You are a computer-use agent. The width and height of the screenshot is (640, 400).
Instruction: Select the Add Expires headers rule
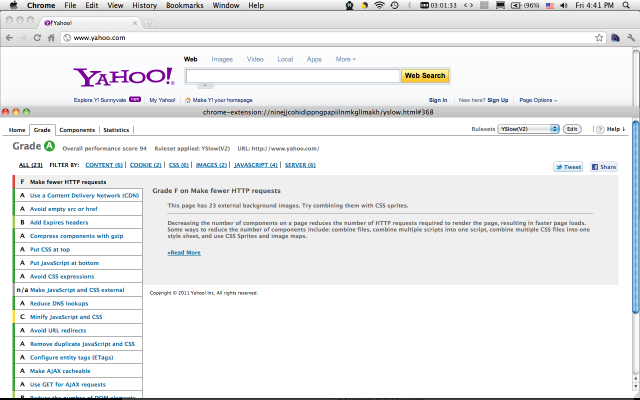[78, 222]
